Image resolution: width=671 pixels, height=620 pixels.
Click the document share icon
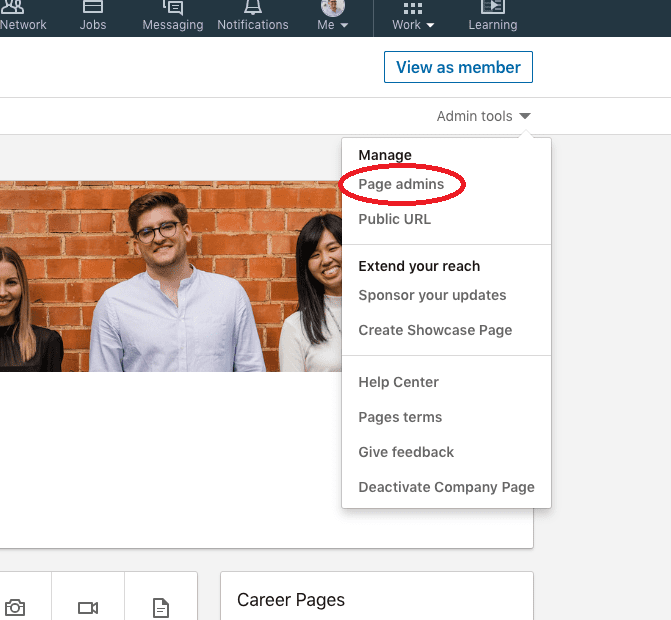(x=161, y=608)
